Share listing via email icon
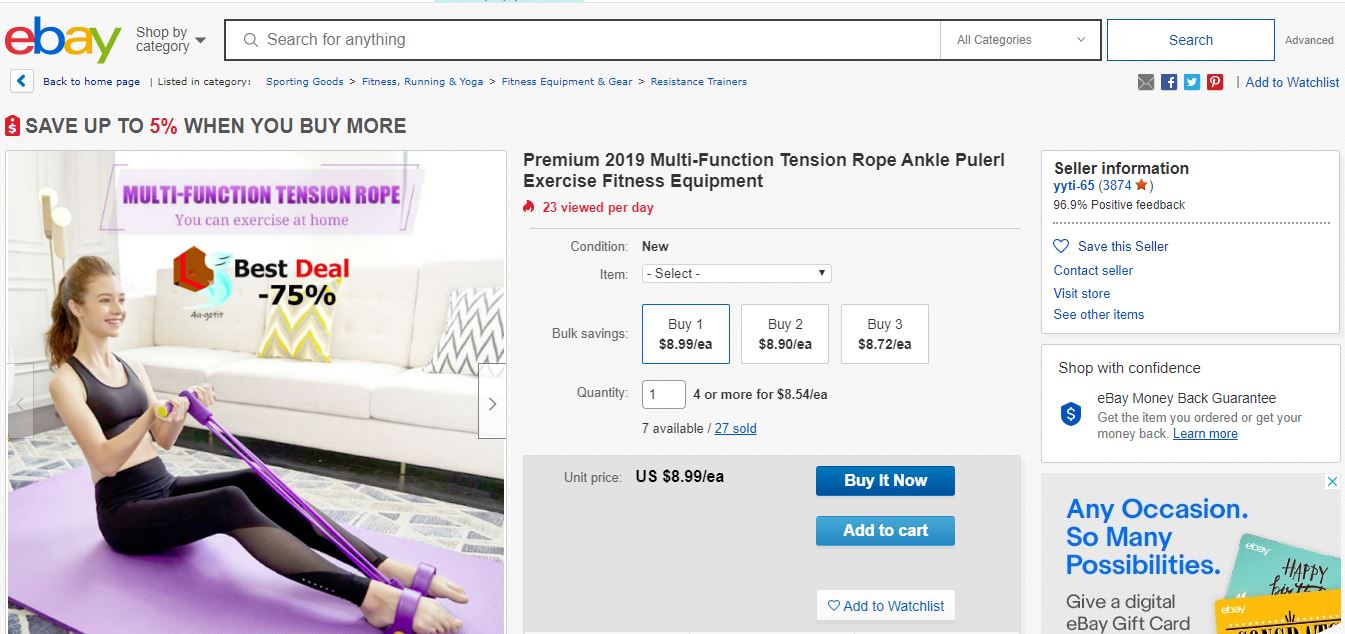 [1146, 82]
